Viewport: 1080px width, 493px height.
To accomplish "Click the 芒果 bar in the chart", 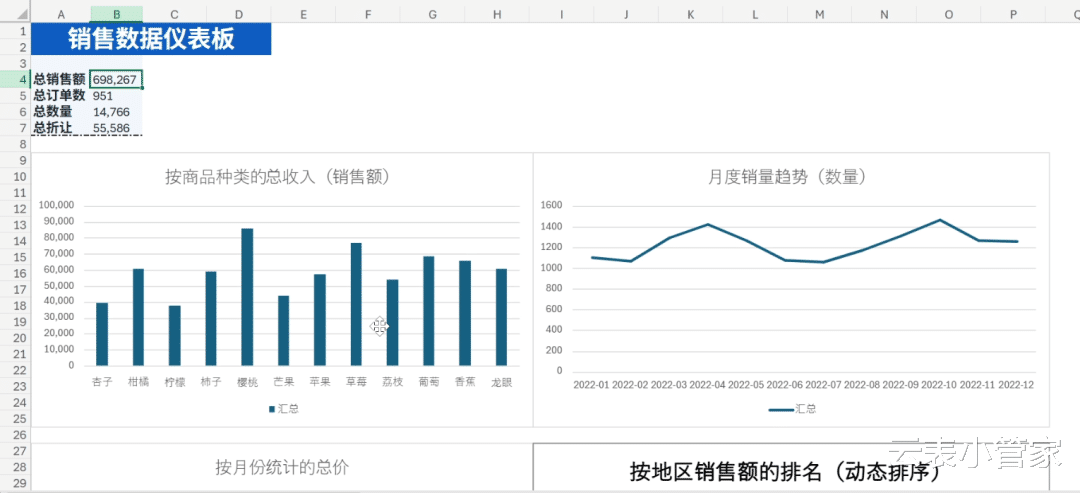I will point(284,331).
